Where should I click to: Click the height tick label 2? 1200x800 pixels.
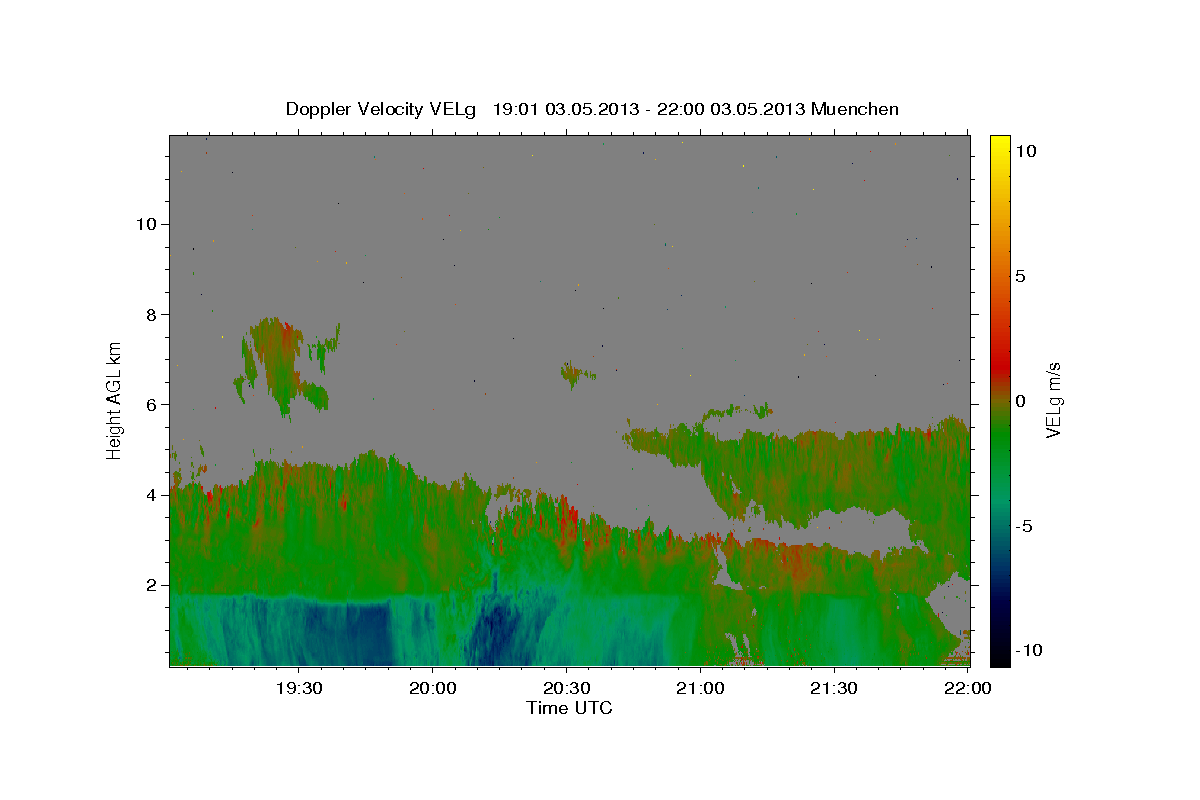click(x=152, y=585)
